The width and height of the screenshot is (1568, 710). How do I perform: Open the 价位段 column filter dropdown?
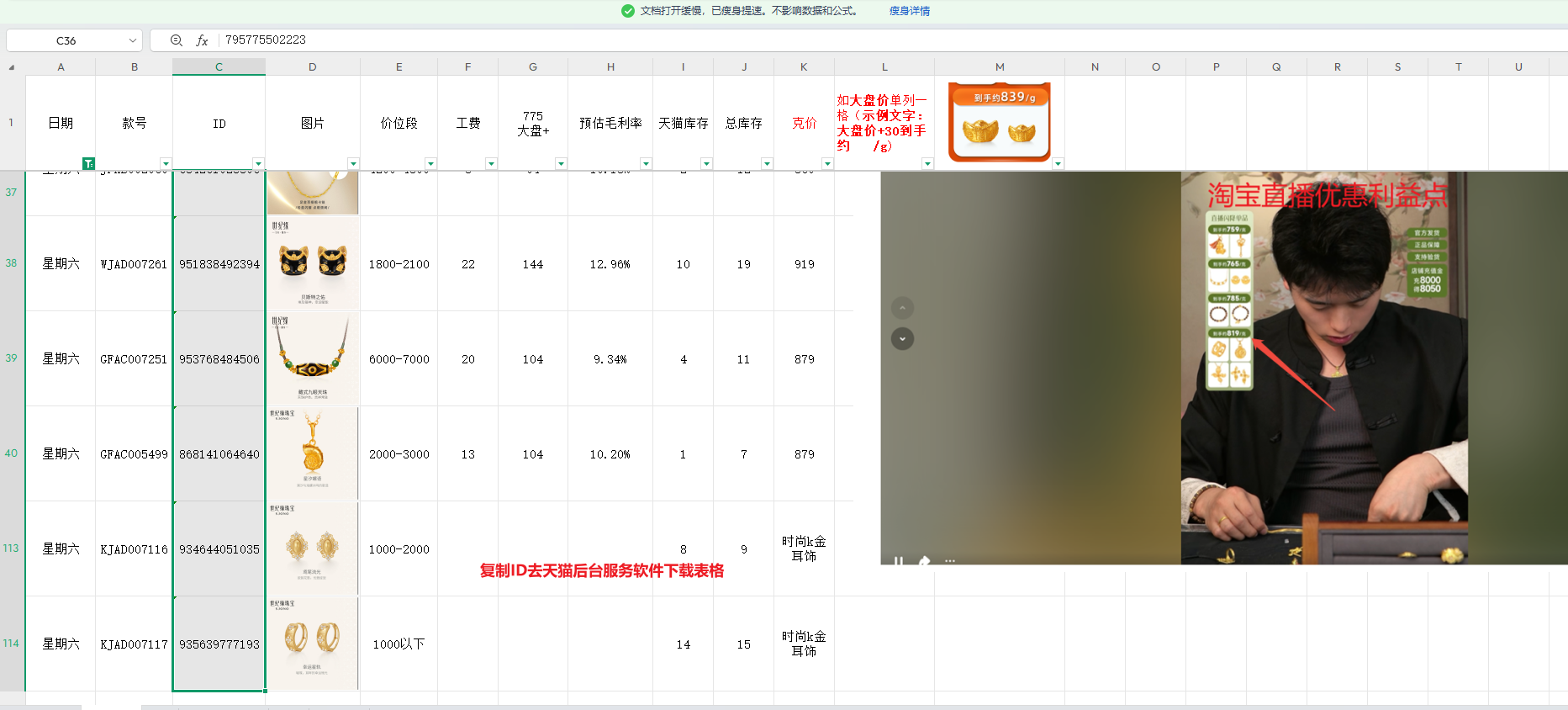[x=430, y=164]
